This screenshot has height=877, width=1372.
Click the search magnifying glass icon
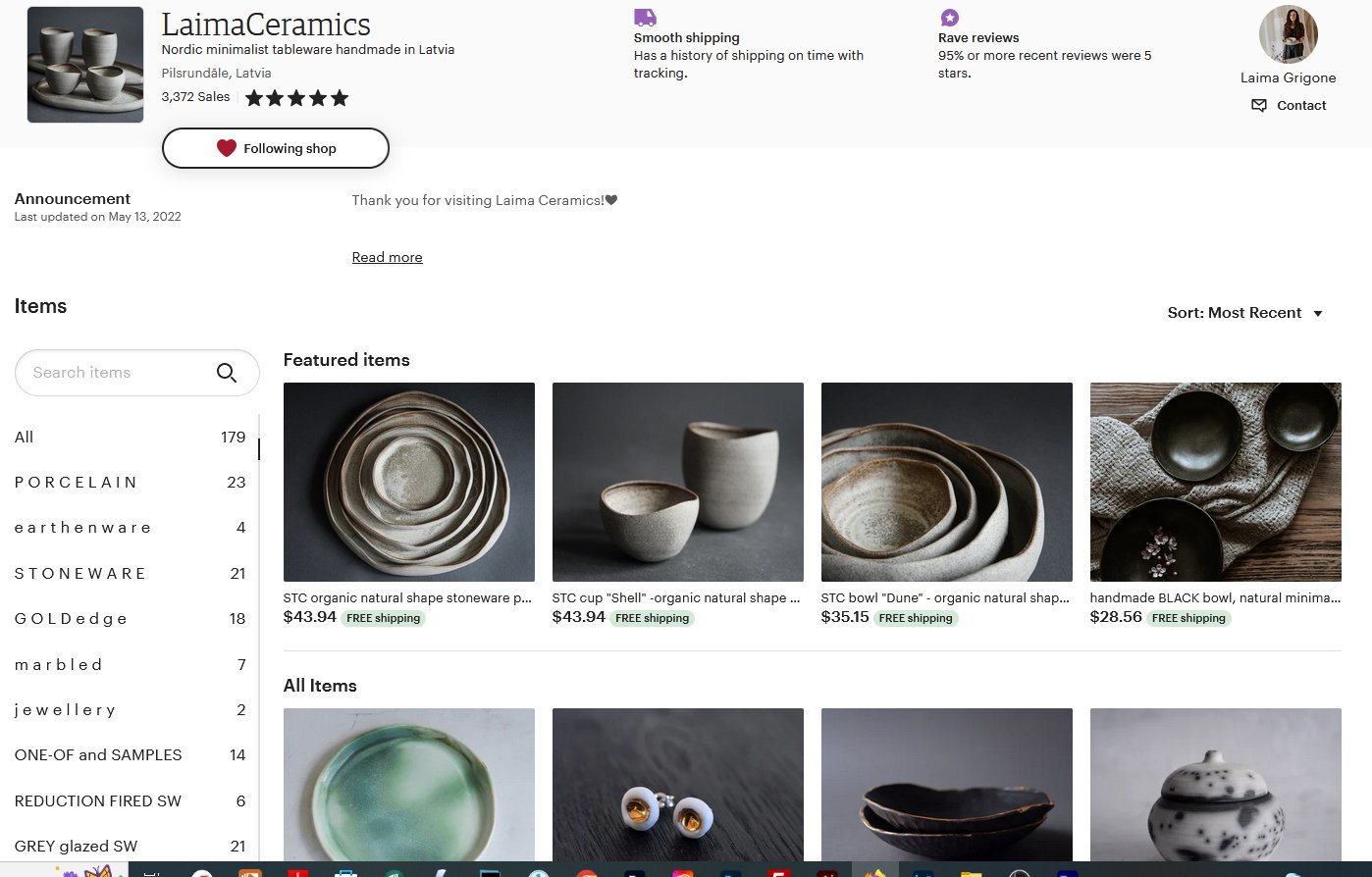tap(227, 373)
